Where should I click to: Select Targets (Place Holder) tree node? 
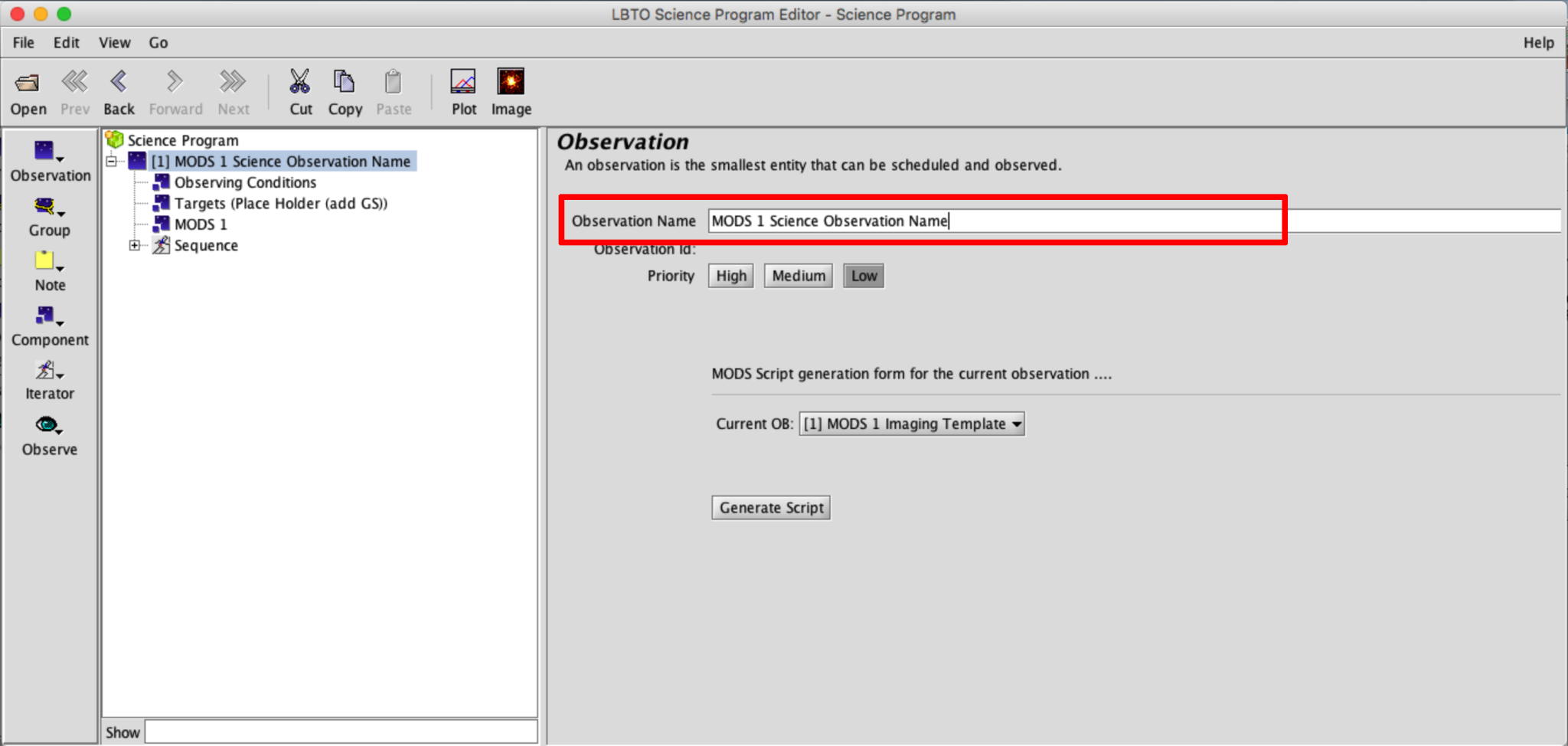pos(281,203)
